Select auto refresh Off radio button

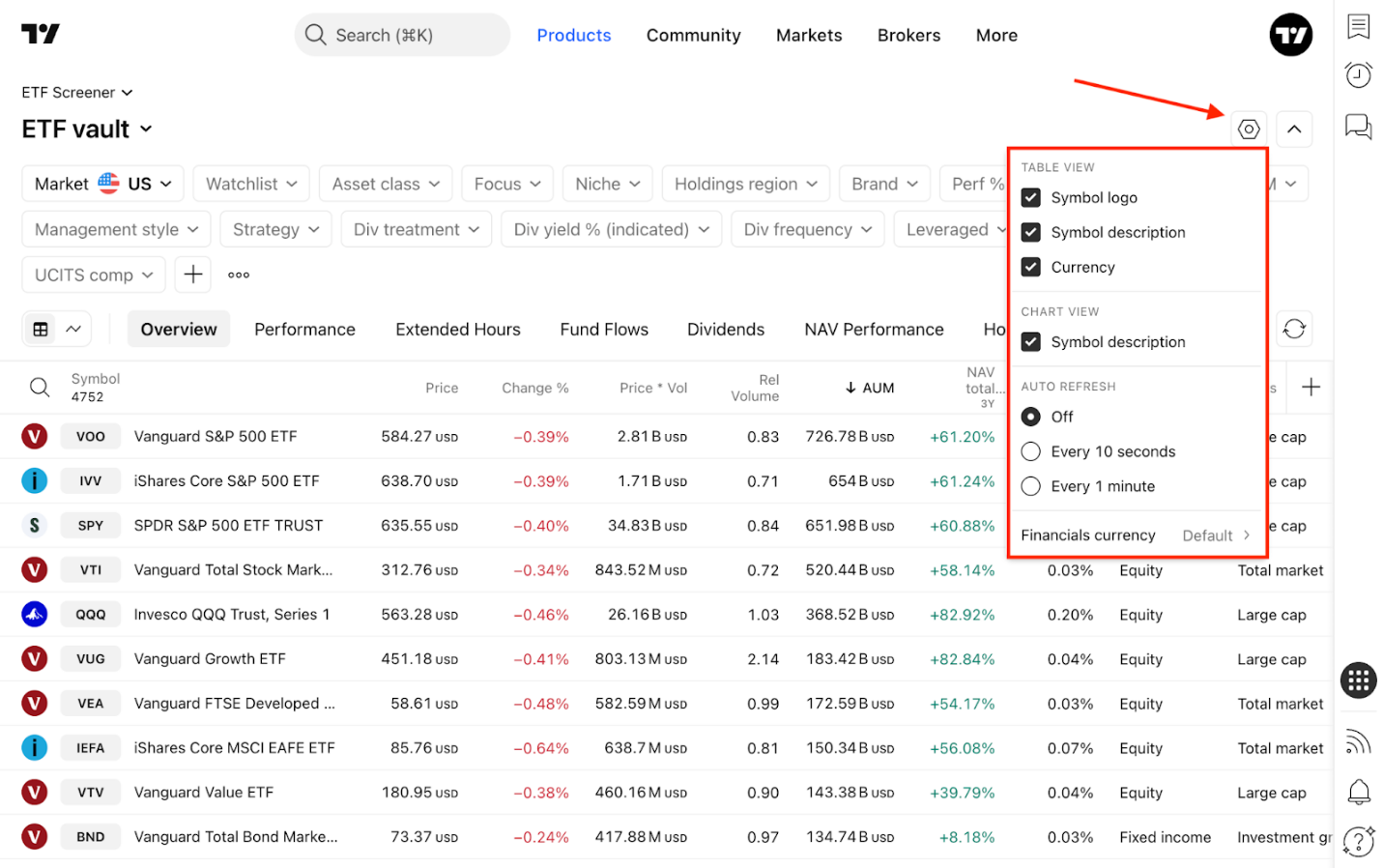[x=1031, y=417]
